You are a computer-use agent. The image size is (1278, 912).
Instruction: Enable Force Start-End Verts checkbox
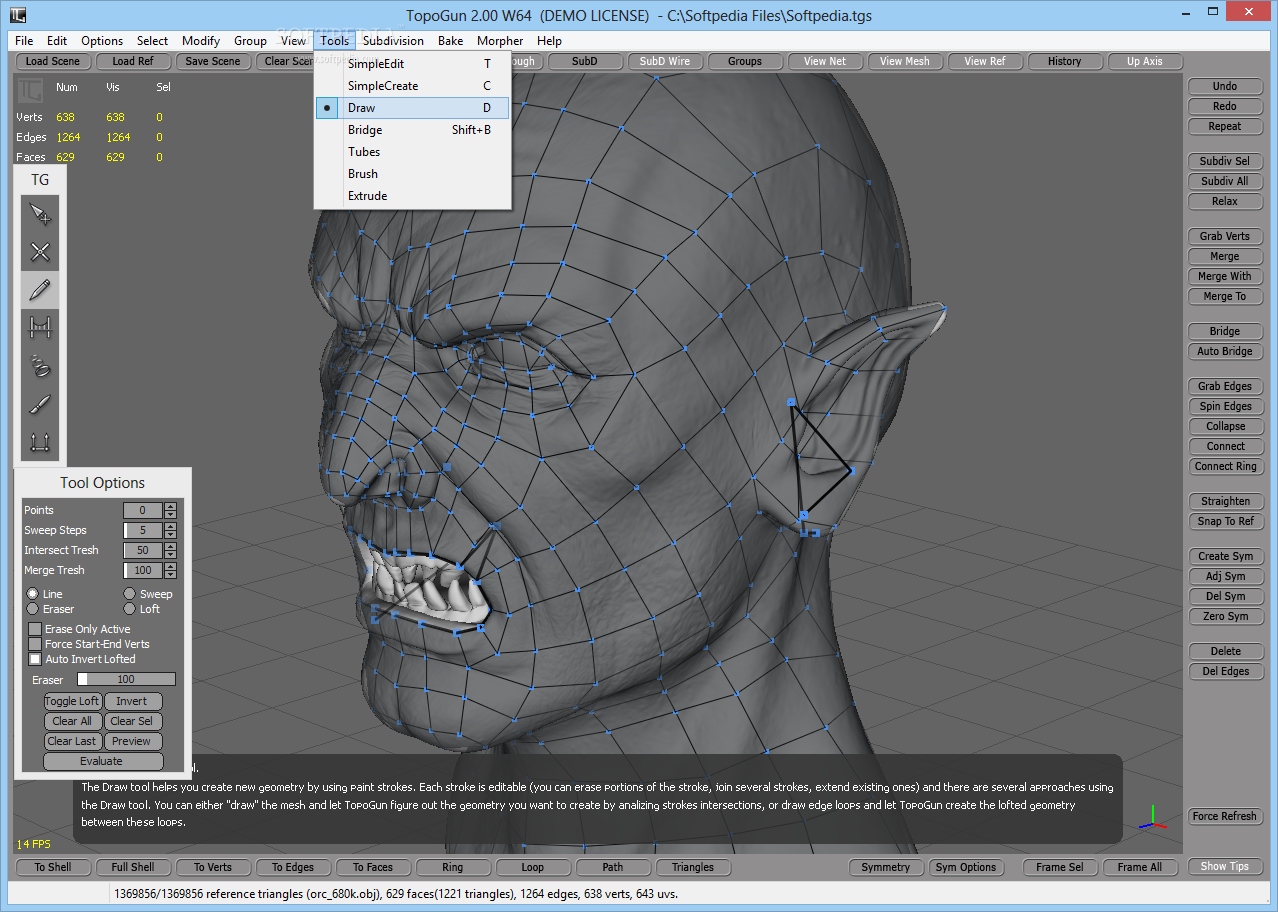[35, 644]
